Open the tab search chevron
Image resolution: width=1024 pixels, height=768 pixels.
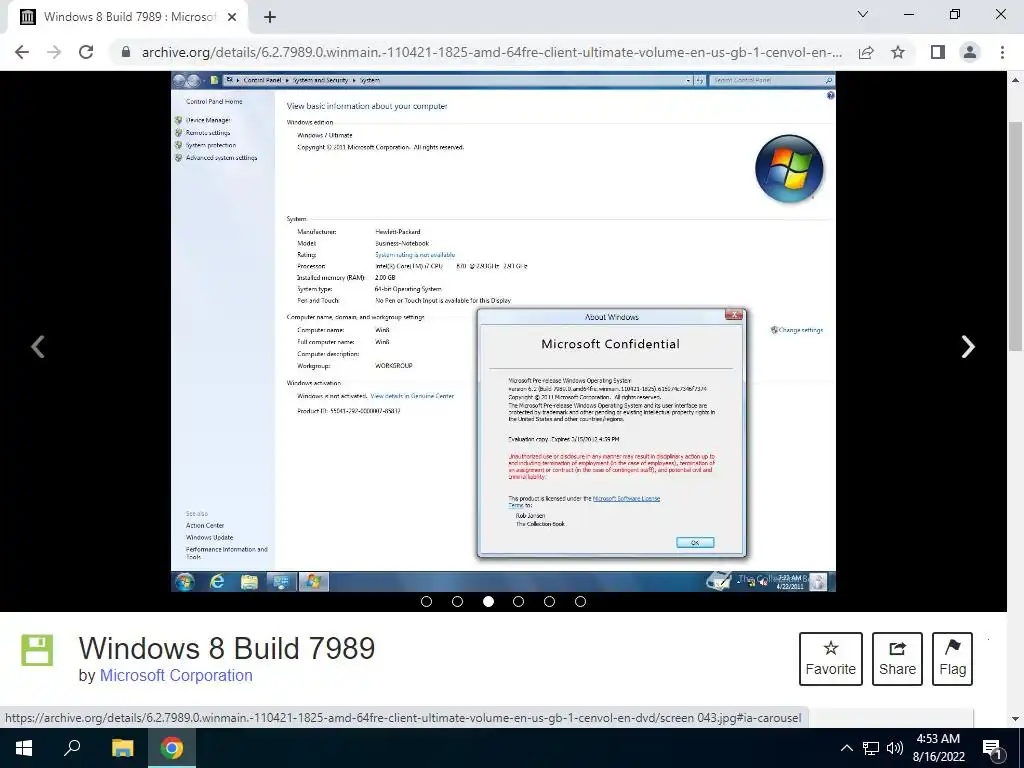863,14
